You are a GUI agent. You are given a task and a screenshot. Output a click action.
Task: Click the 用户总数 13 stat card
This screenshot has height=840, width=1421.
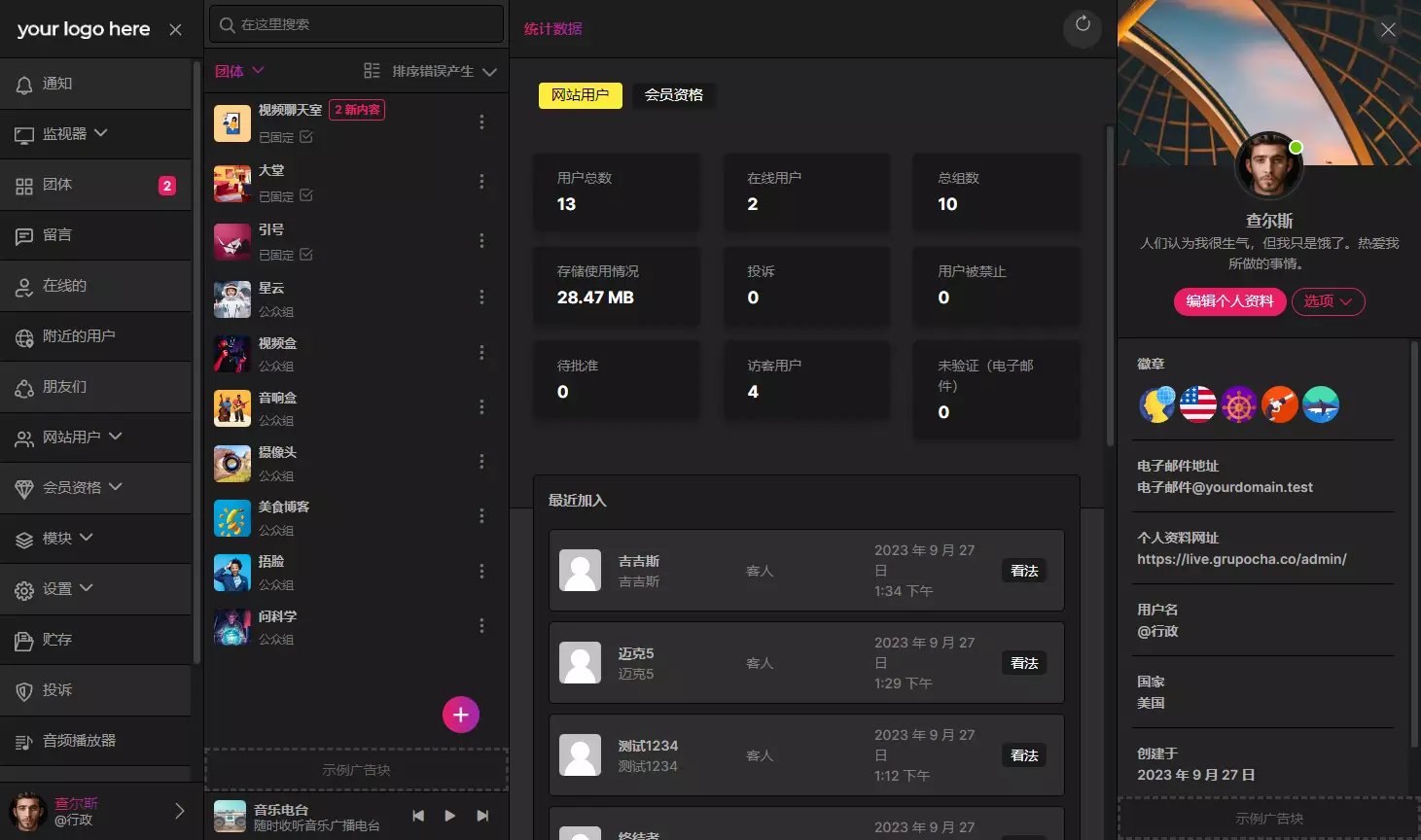617,192
